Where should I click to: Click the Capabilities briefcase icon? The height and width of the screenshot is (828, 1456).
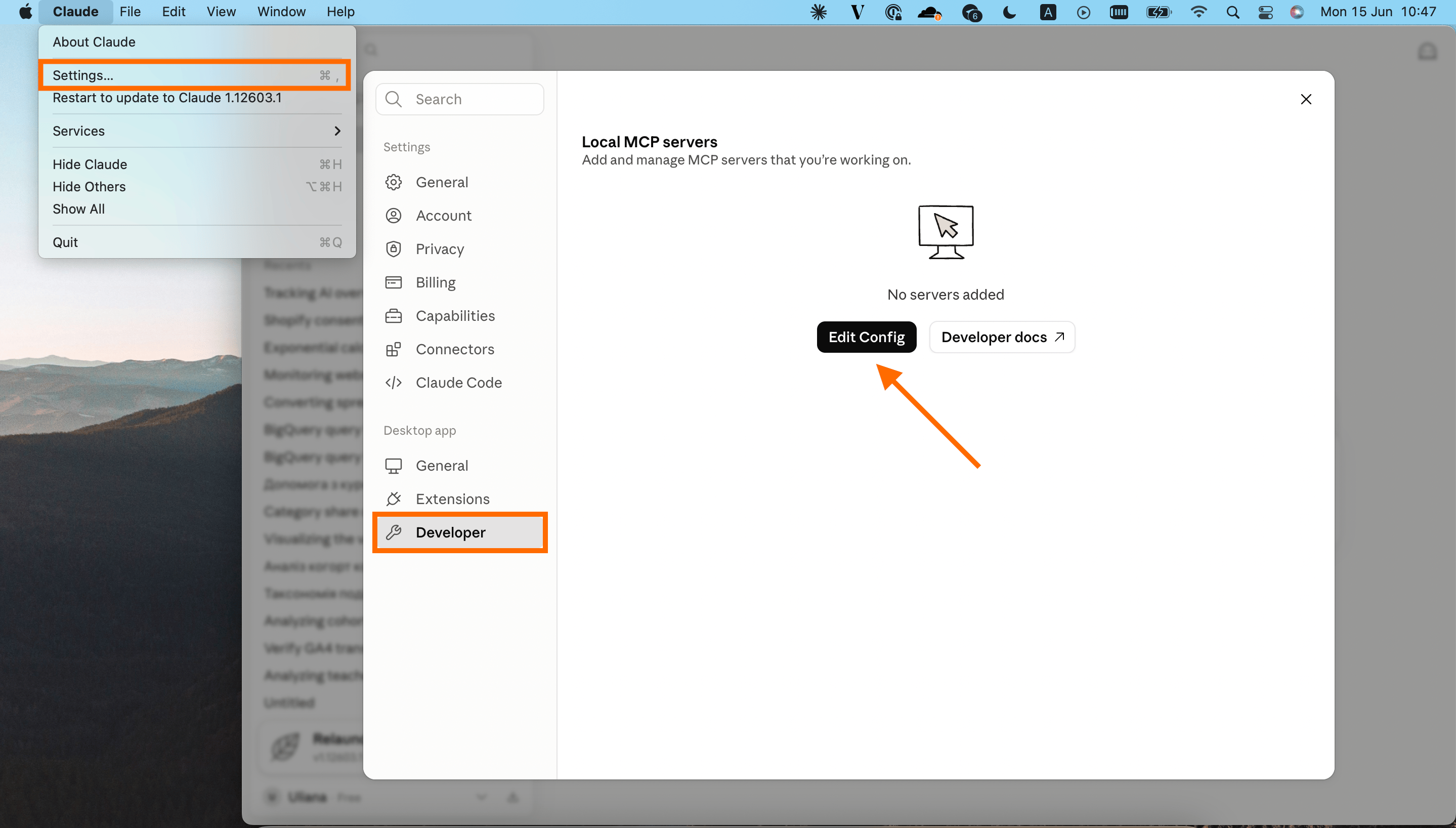click(393, 316)
